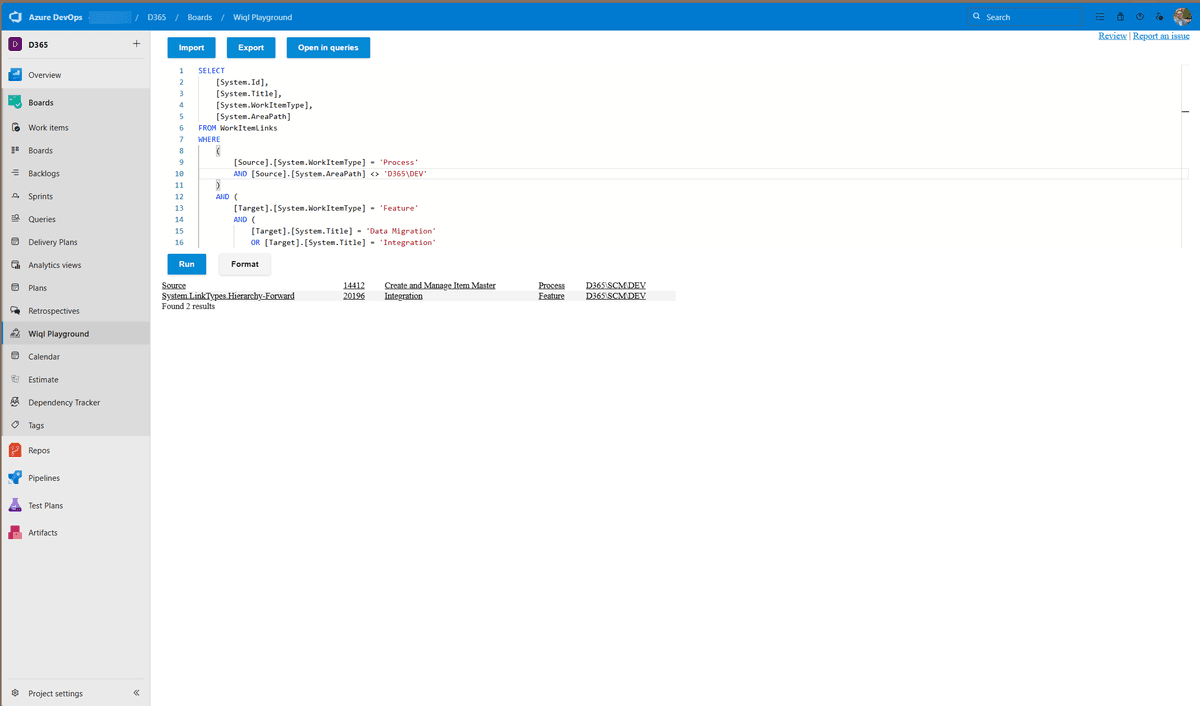Viewport: 1200px width, 706px height.
Task: Click 'Found 2 results' text
Action: 188,306
